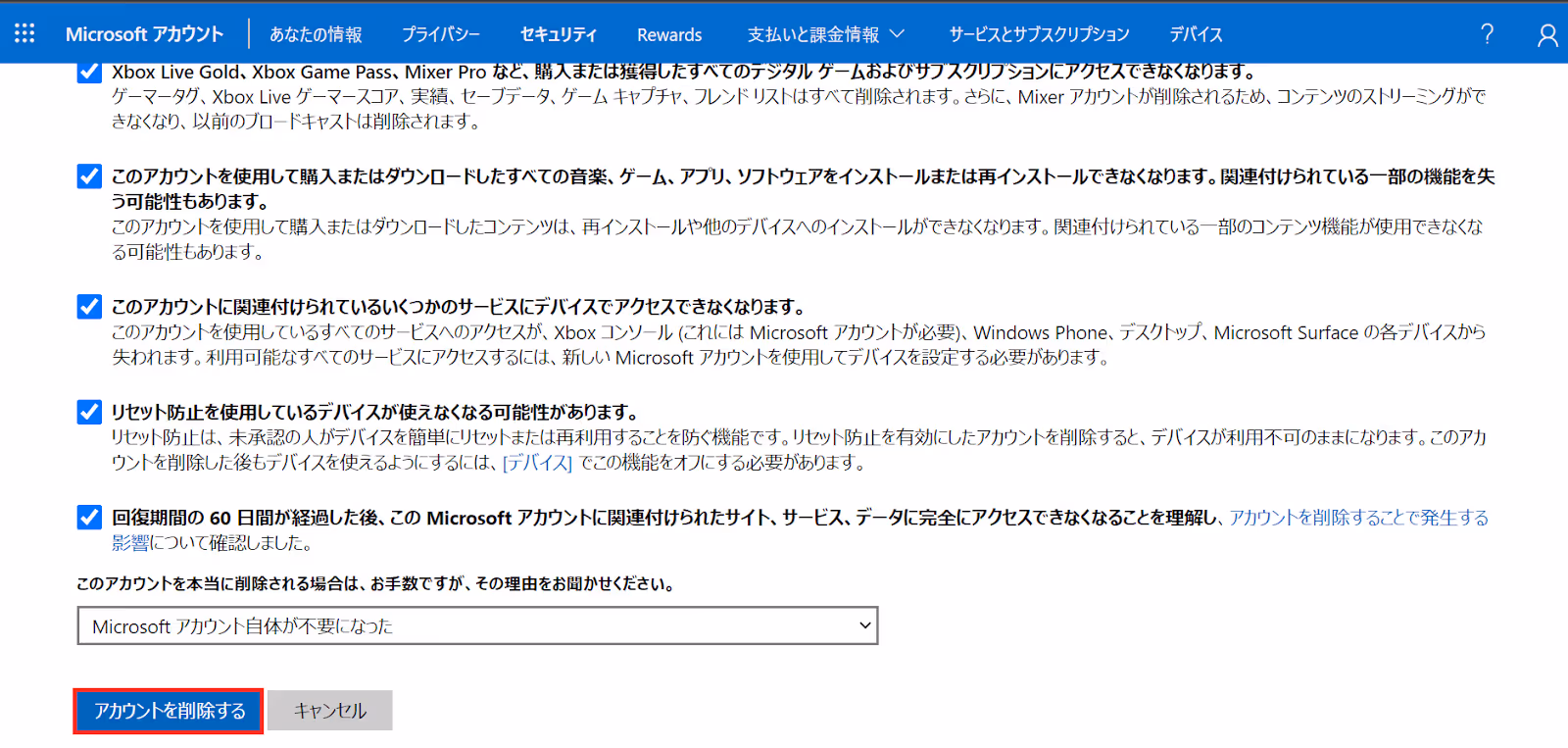This screenshot has height=748, width=1568.
Task: Toggle the リセット防止 devices checkbox
Action: (x=89, y=412)
